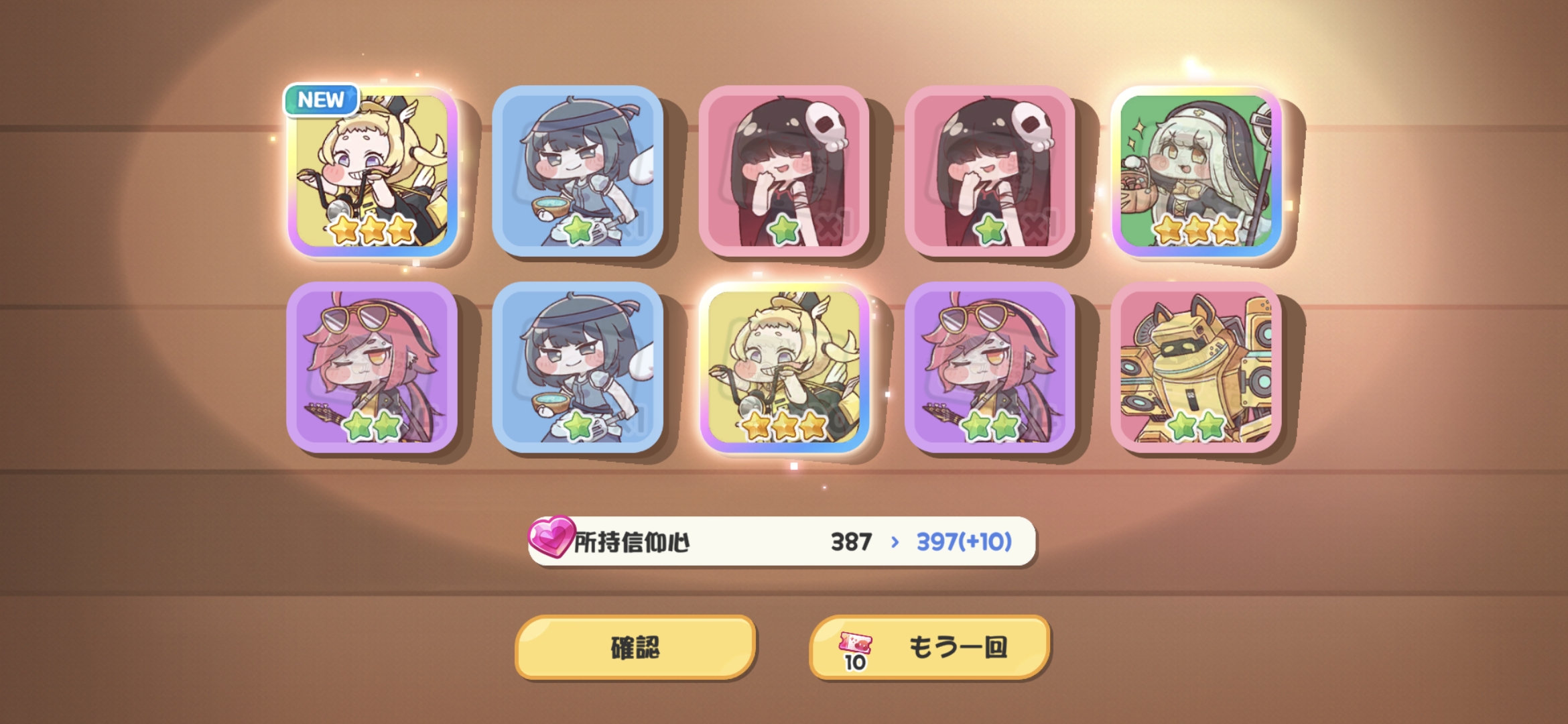Tap the 所持信仰心 label
This screenshot has height=724, width=1568.
click(x=632, y=542)
